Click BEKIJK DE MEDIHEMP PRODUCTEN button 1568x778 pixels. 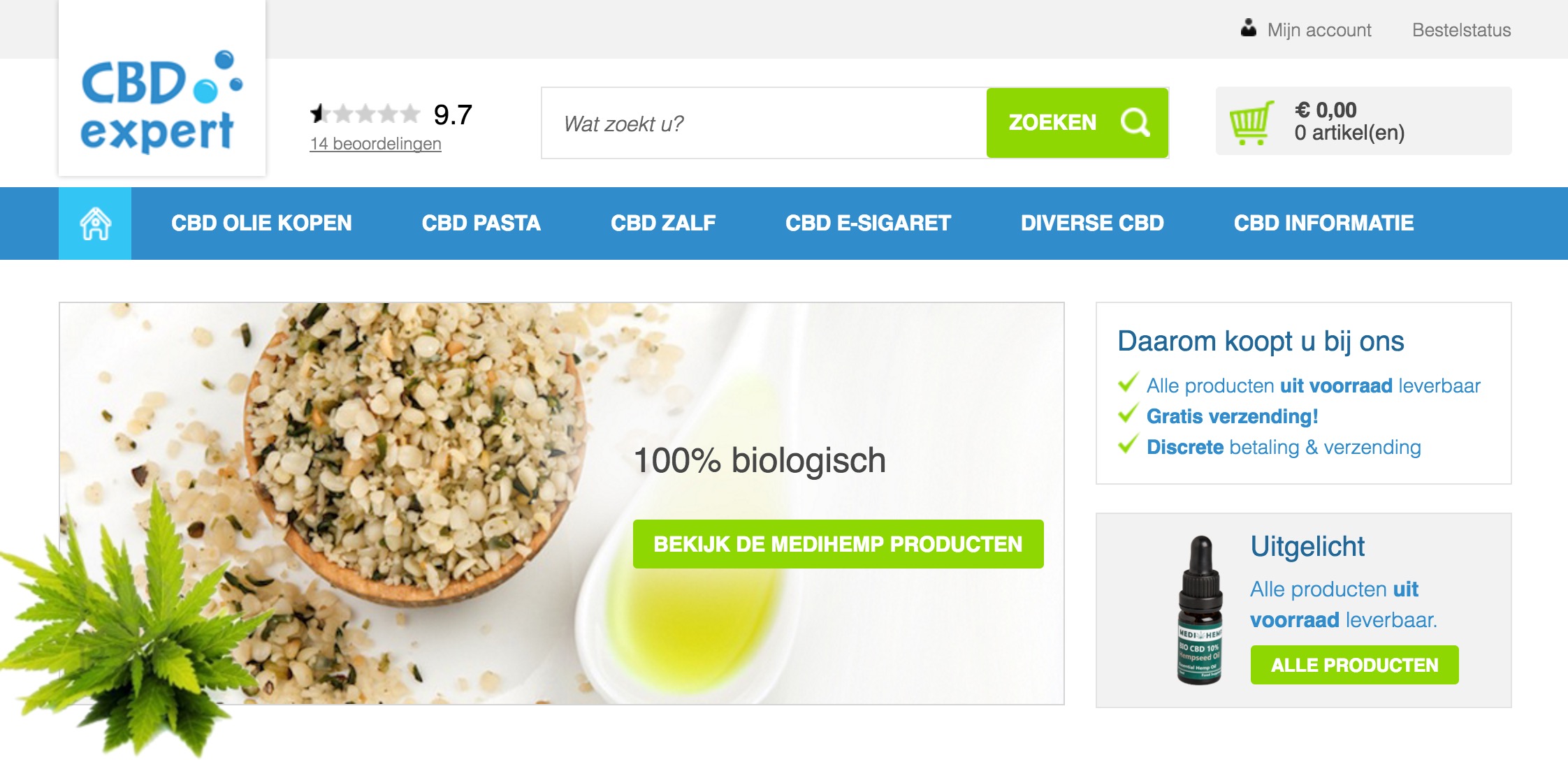pos(838,544)
